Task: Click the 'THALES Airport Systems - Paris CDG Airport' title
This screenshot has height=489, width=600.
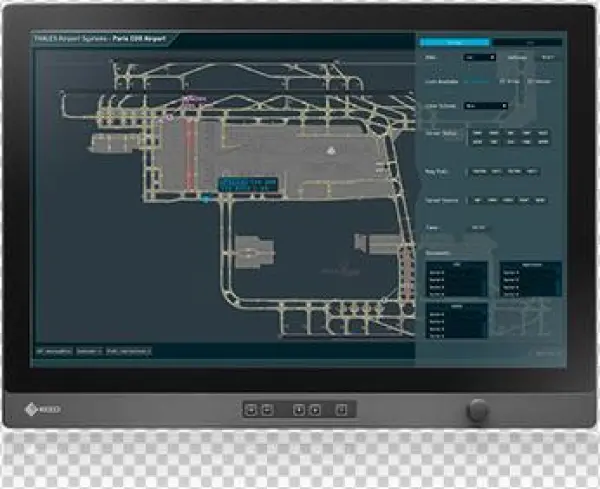Action: 100,39
